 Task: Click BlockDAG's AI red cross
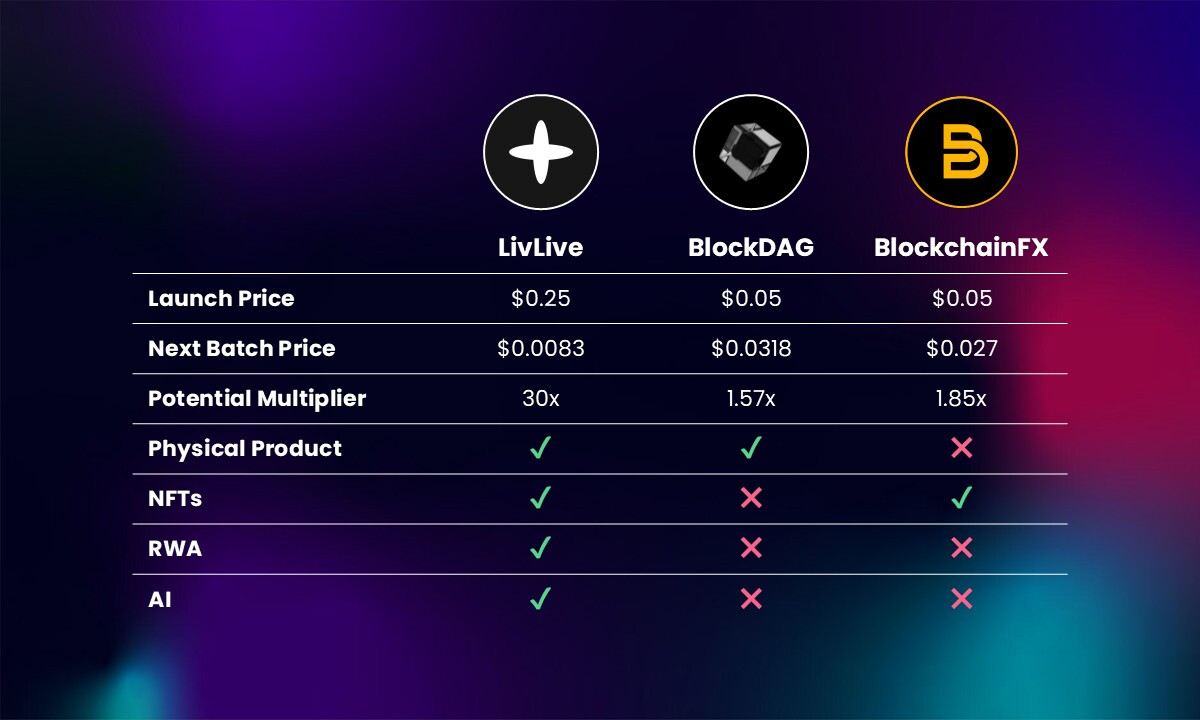pos(751,598)
